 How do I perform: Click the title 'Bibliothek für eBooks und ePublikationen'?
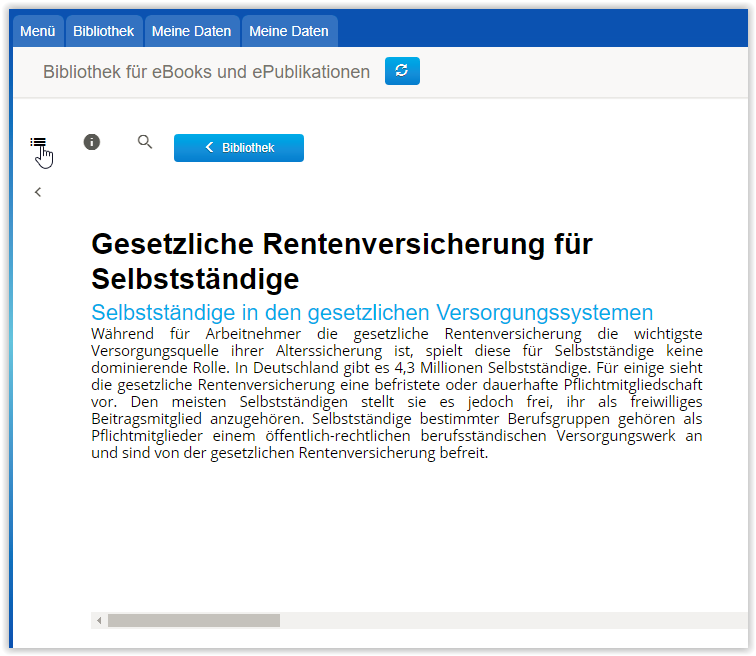point(206,72)
